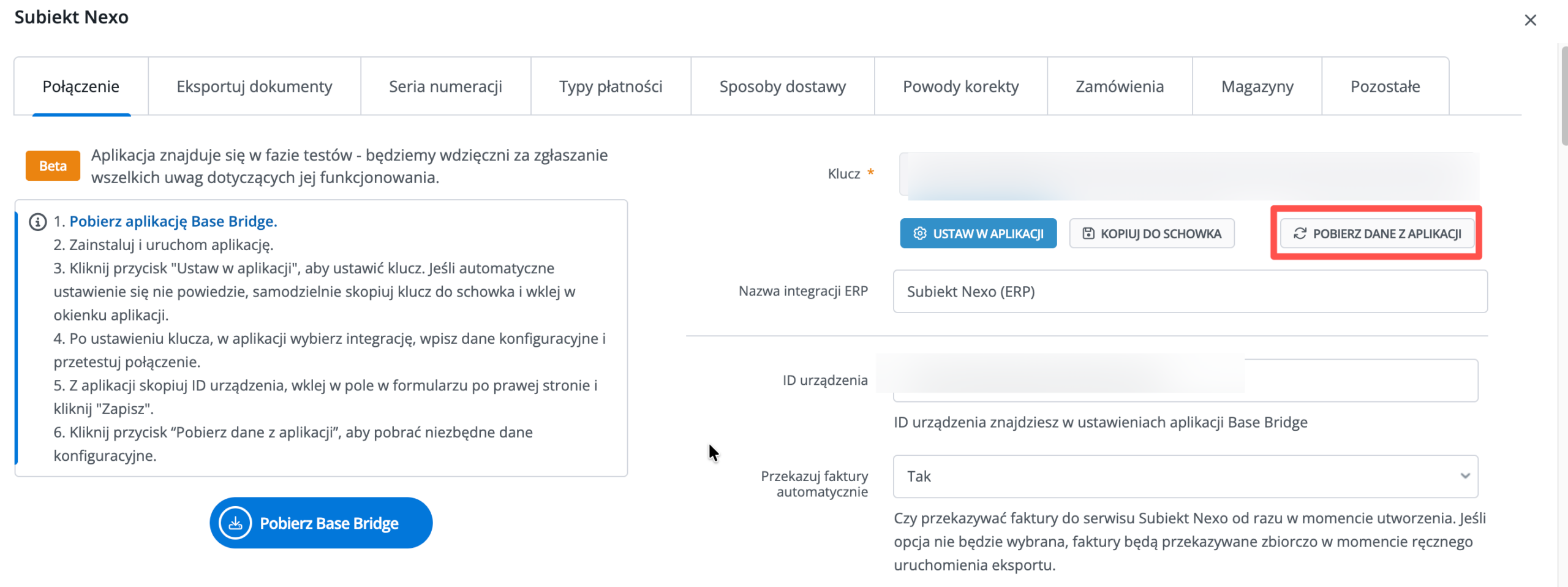Switch to the Seria numeracji tab
This screenshot has height=587, width=1568.
[x=445, y=86]
